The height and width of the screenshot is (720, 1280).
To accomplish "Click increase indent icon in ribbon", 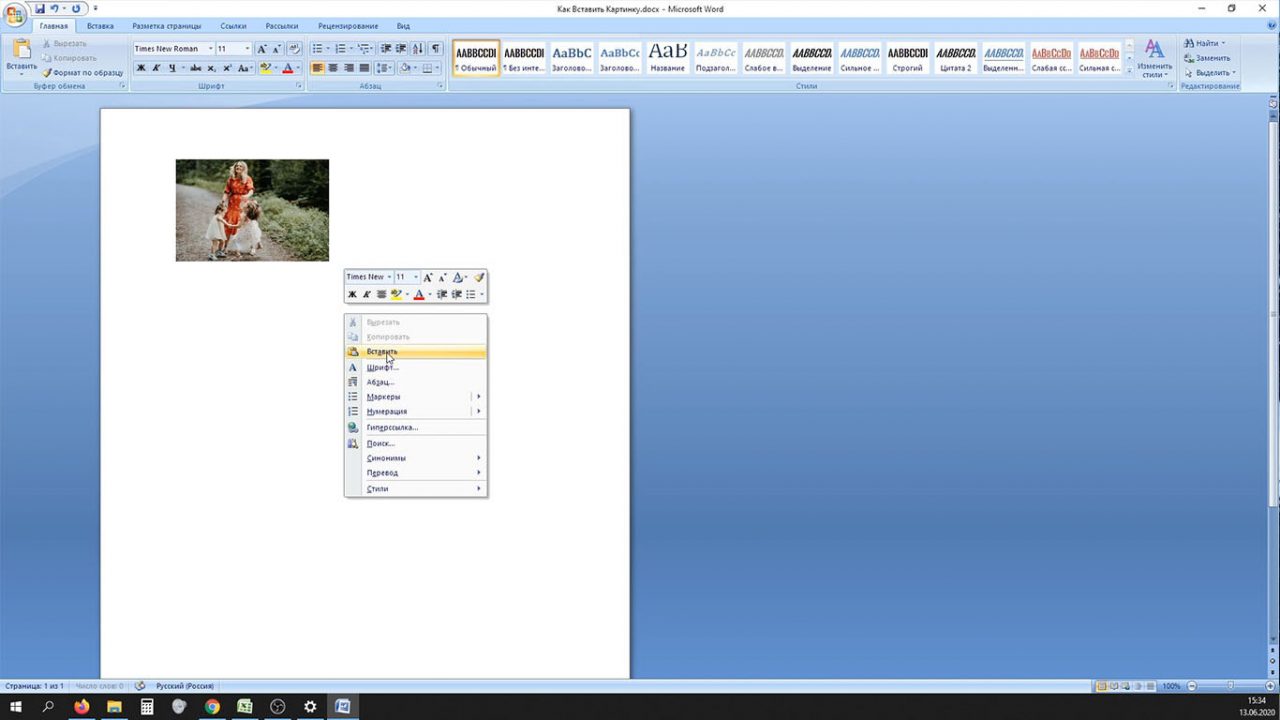I will (x=401, y=49).
